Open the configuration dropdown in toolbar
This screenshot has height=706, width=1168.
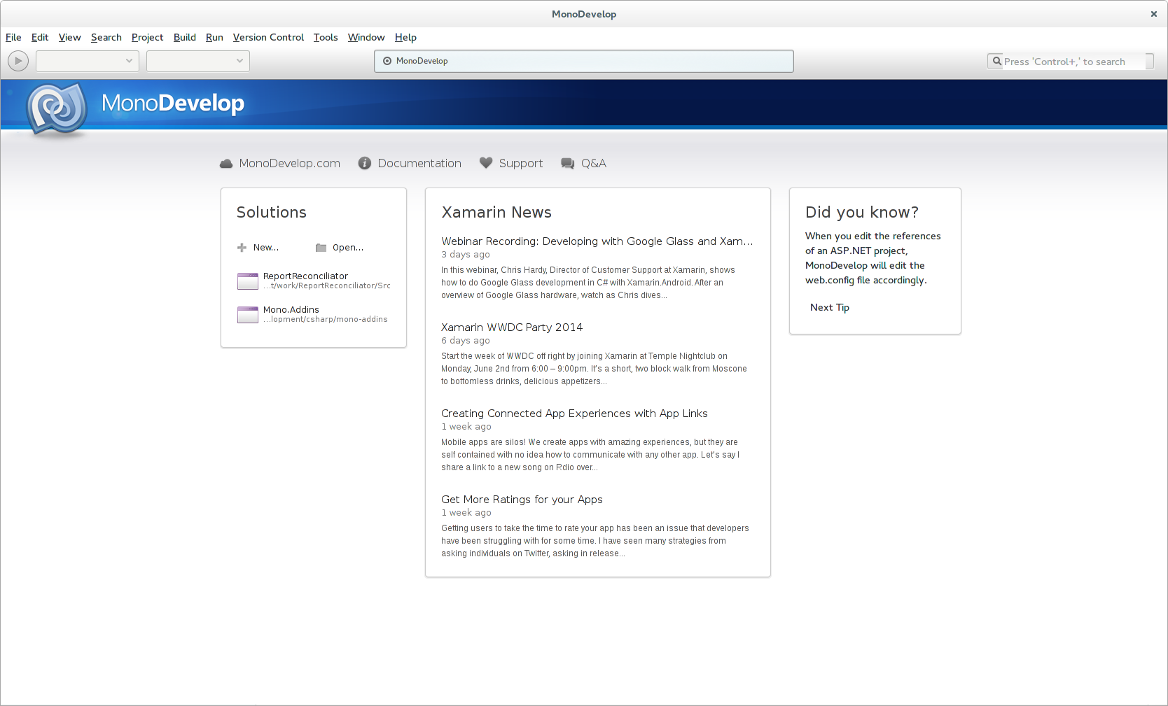pos(87,61)
